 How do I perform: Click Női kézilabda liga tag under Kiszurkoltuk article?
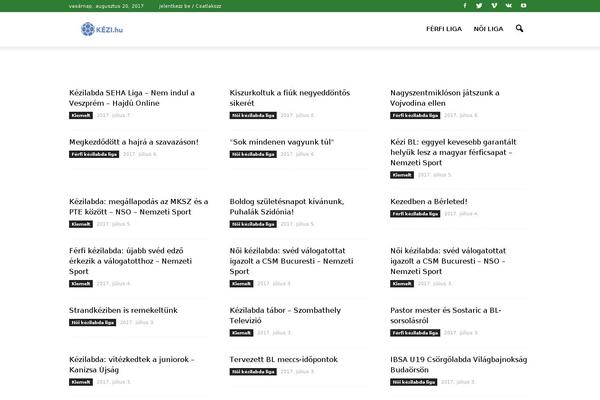coord(253,116)
